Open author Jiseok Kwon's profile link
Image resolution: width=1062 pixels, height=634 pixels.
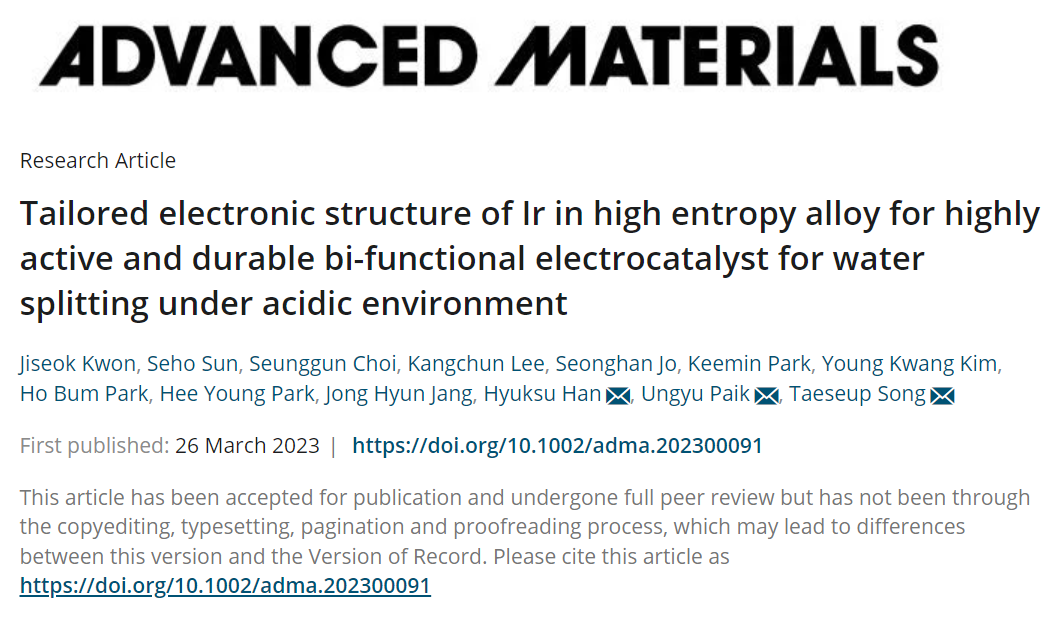tap(78, 364)
